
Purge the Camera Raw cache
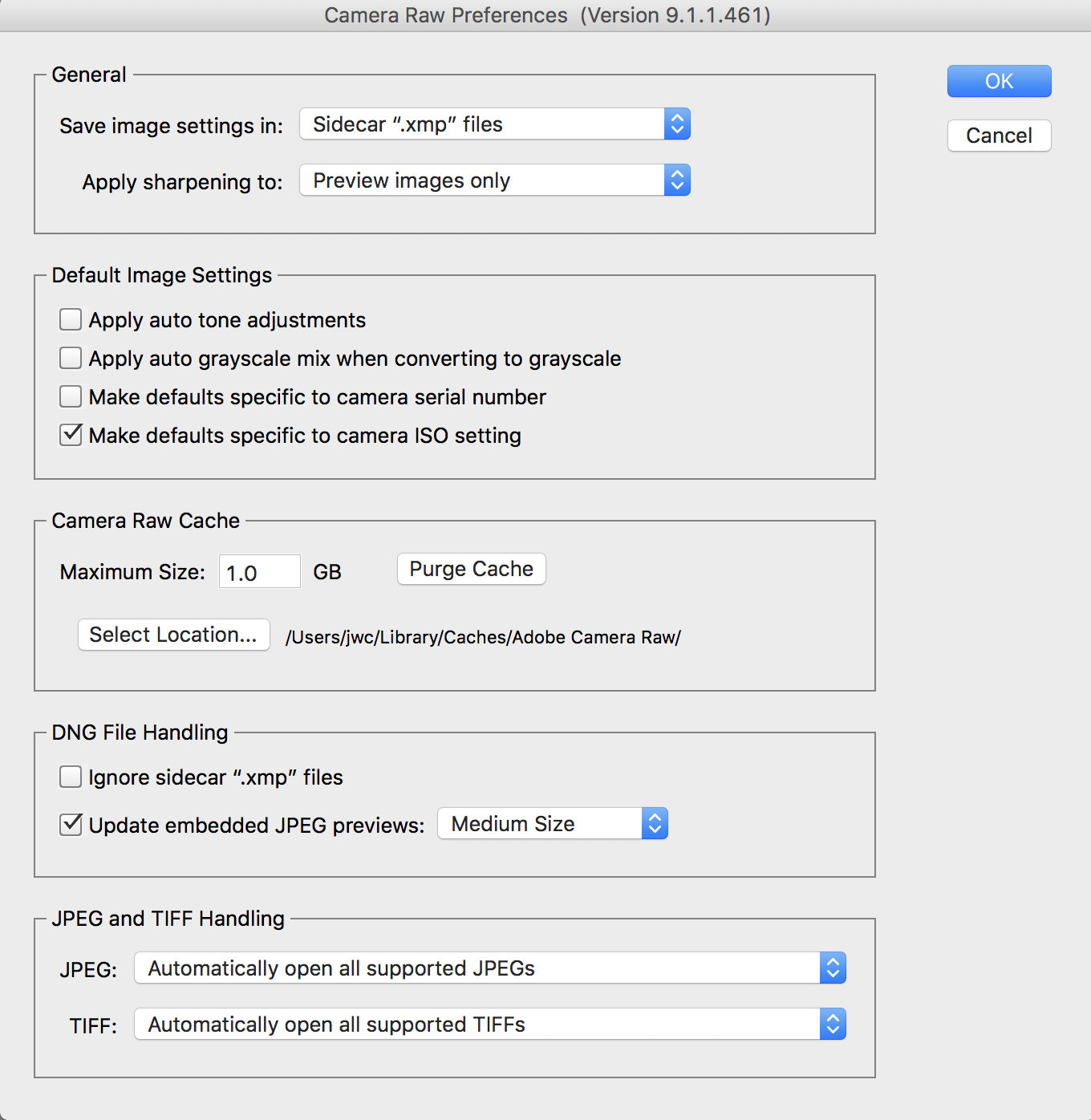tap(471, 568)
